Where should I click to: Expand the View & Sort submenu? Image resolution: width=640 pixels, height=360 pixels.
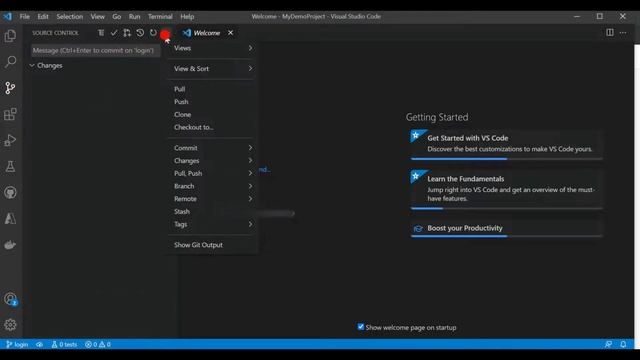click(212, 69)
